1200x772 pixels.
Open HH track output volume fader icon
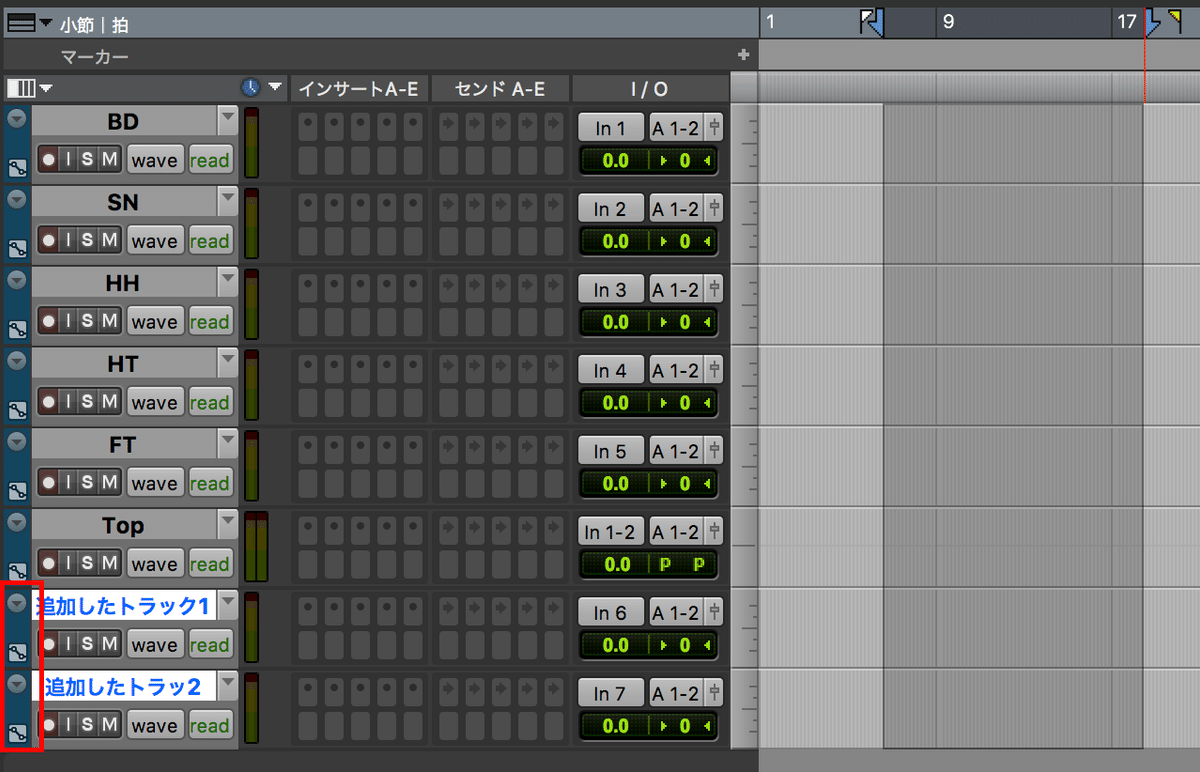point(714,290)
